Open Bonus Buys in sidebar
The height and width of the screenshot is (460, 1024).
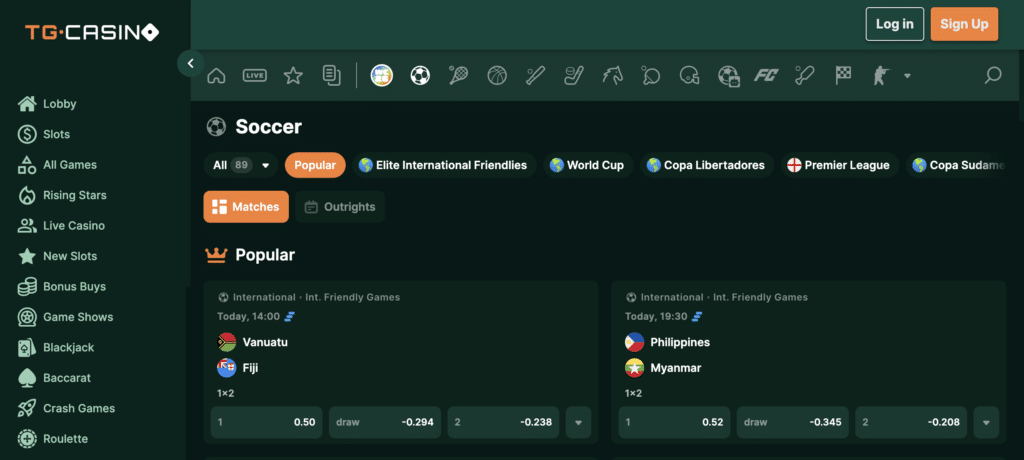(61, 286)
